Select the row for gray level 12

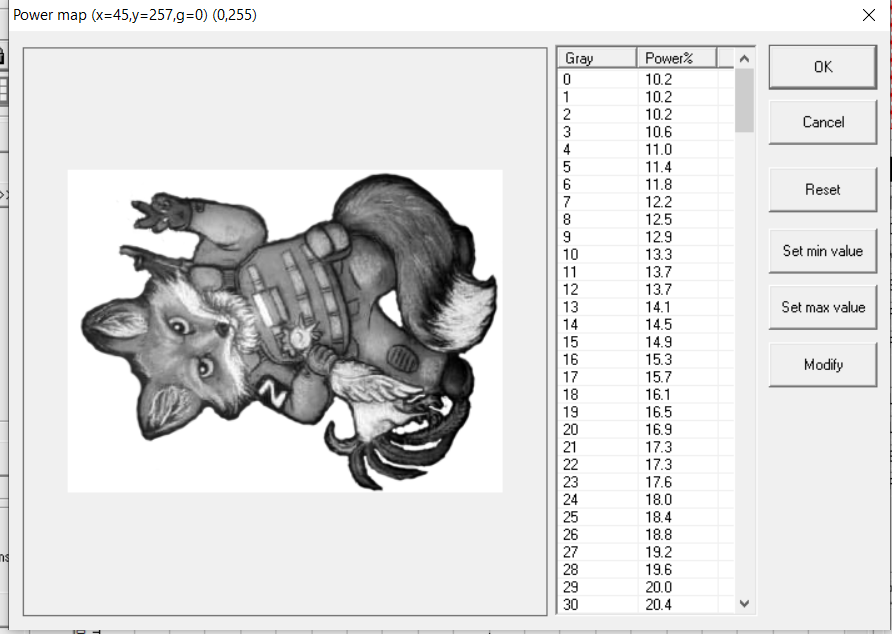(x=646, y=290)
